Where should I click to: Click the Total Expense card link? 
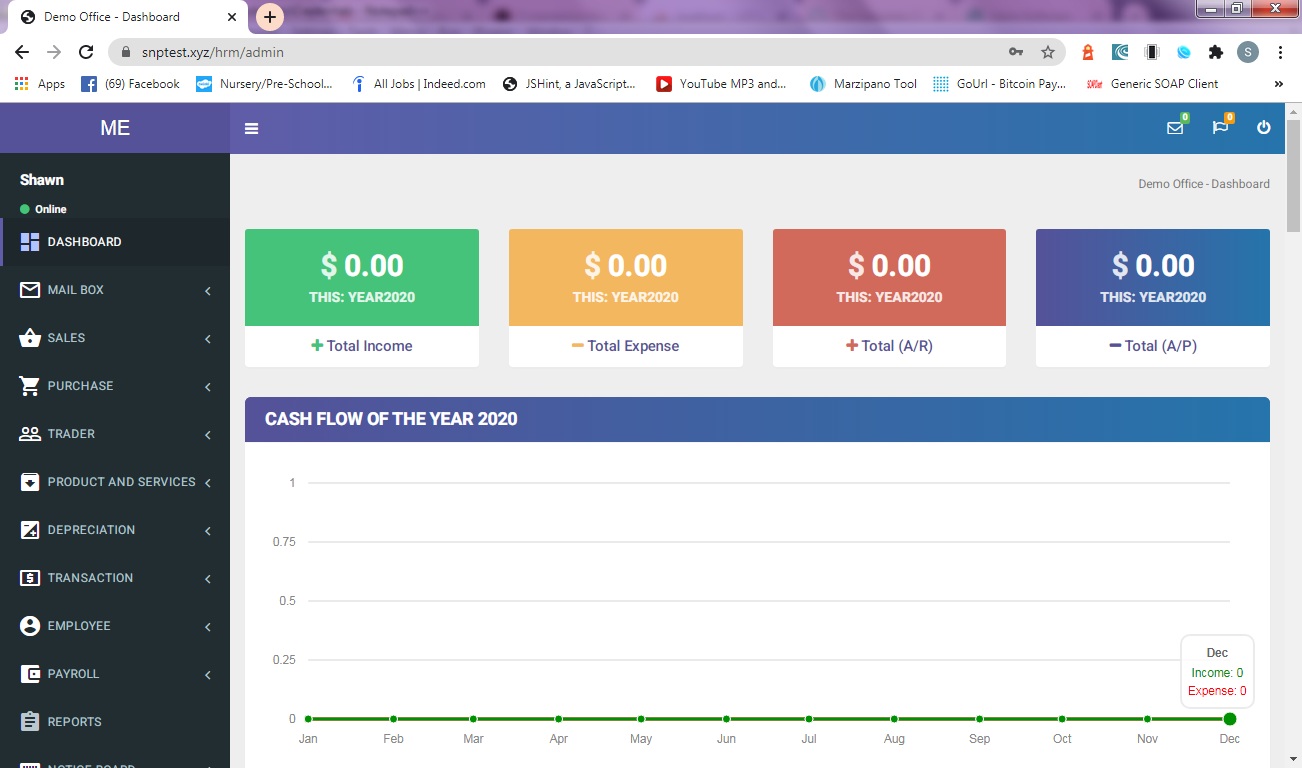(625, 346)
